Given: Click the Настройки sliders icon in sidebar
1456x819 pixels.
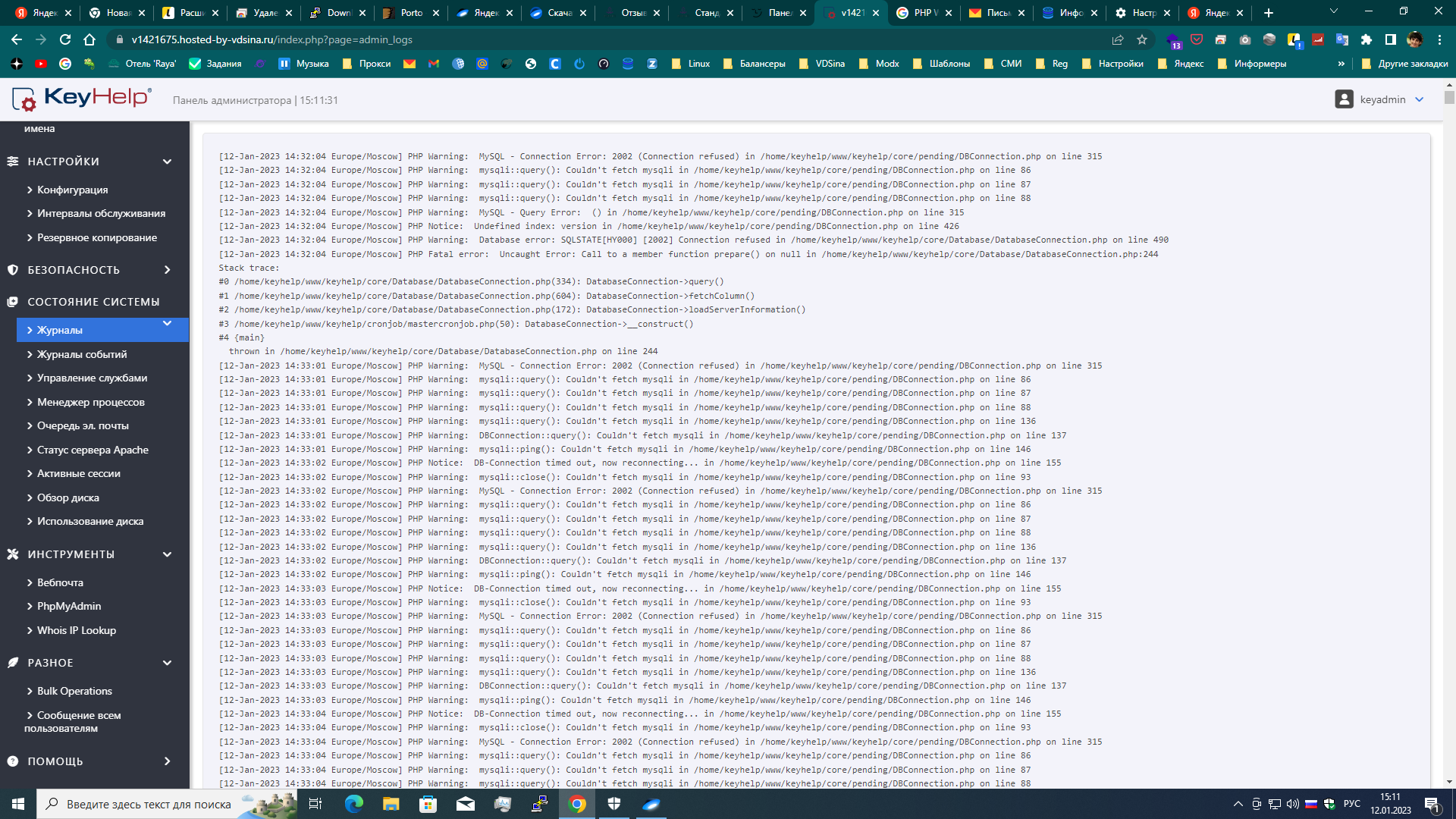Looking at the screenshot, I should [x=13, y=162].
